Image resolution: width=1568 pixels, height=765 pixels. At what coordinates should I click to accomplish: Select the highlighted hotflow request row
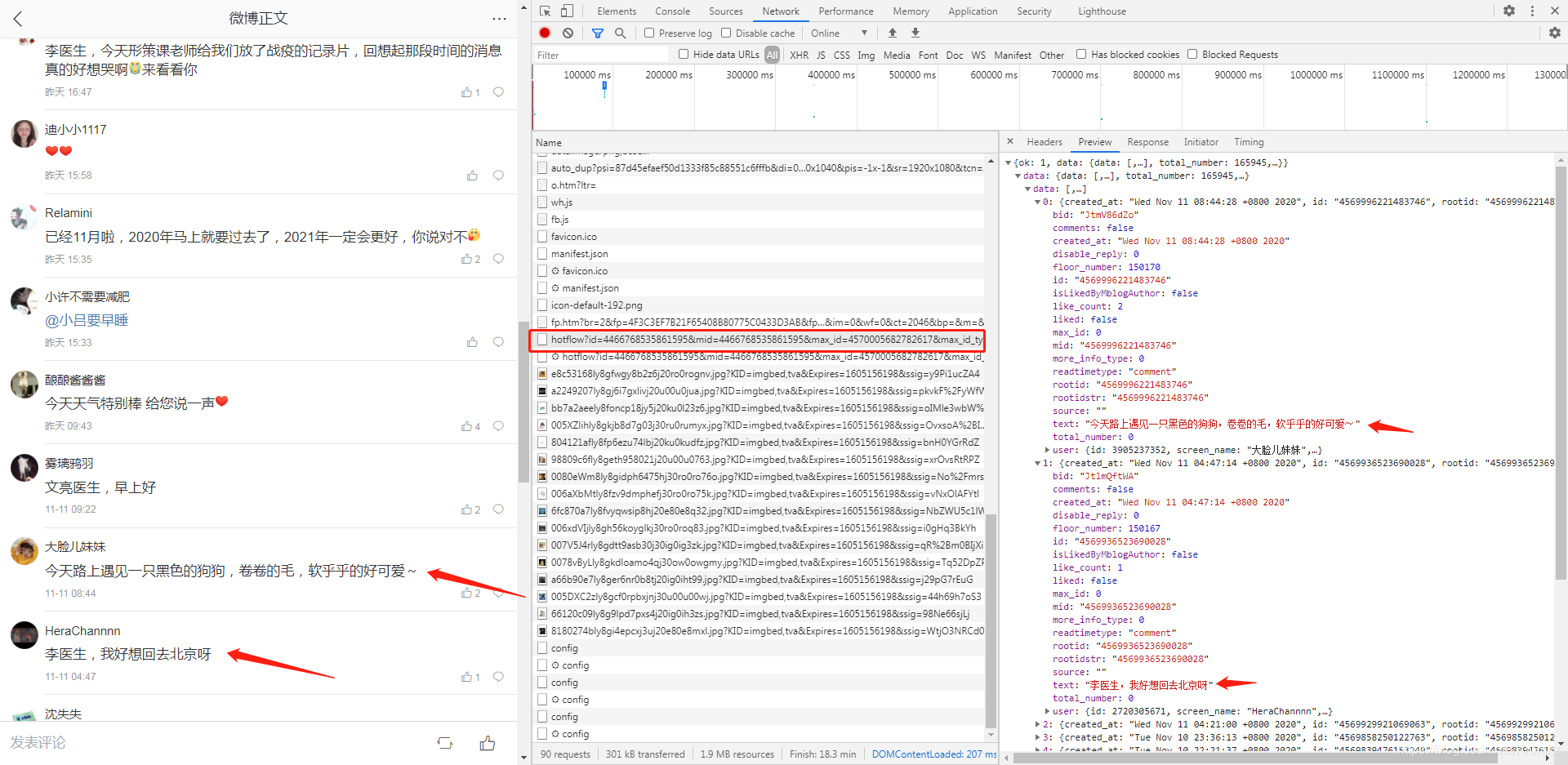(757, 340)
